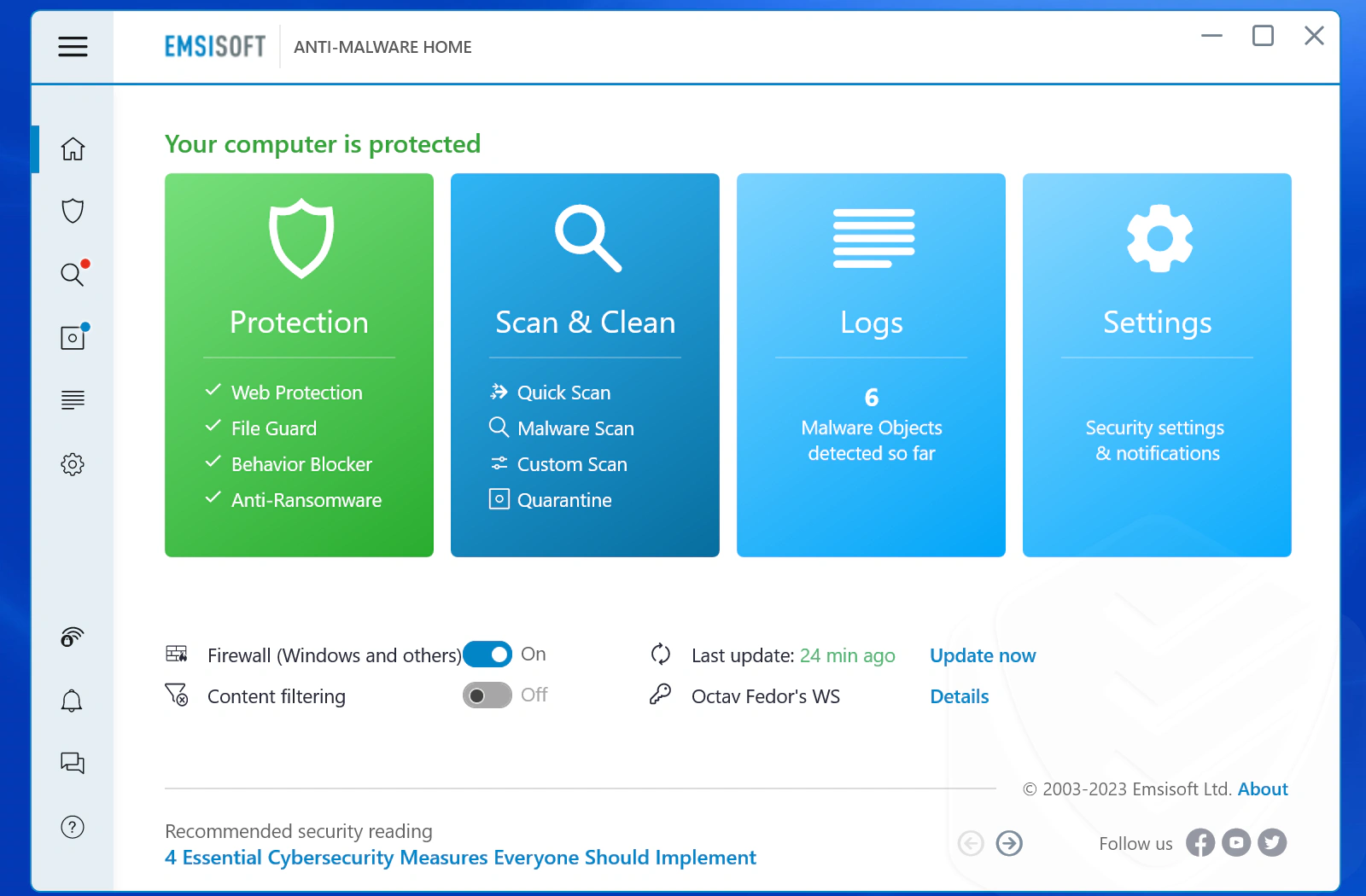Click the Logs tile title
This screenshot has width=1366, height=896.
(872, 323)
